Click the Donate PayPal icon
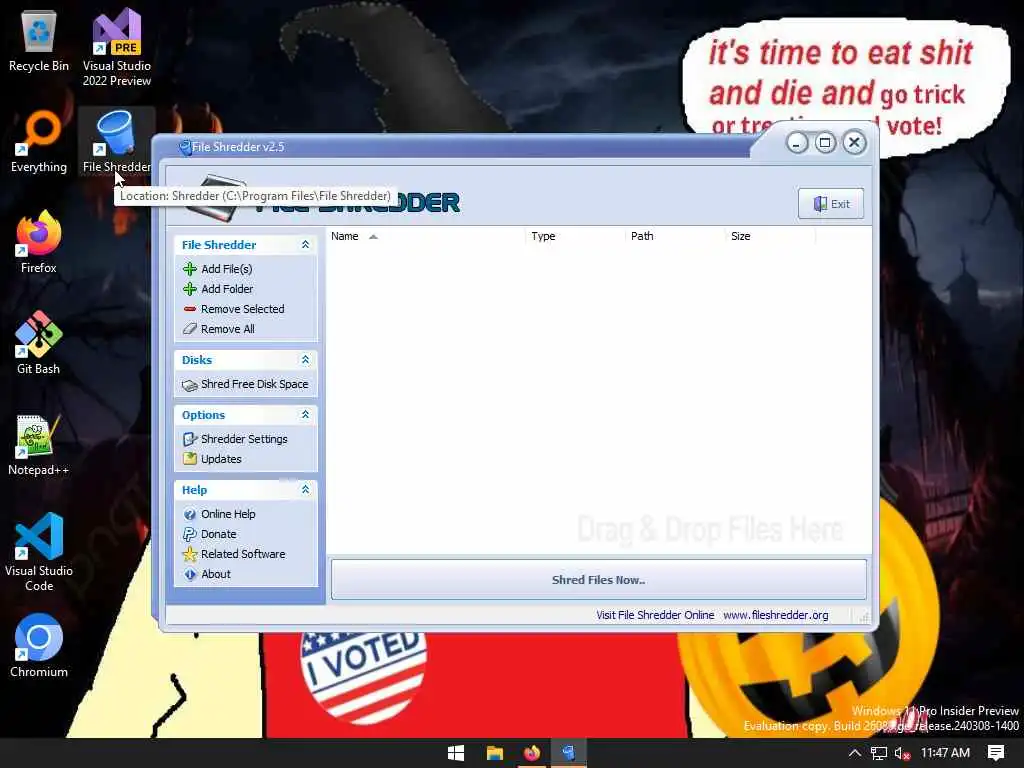The height and width of the screenshot is (768, 1024). (190, 534)
